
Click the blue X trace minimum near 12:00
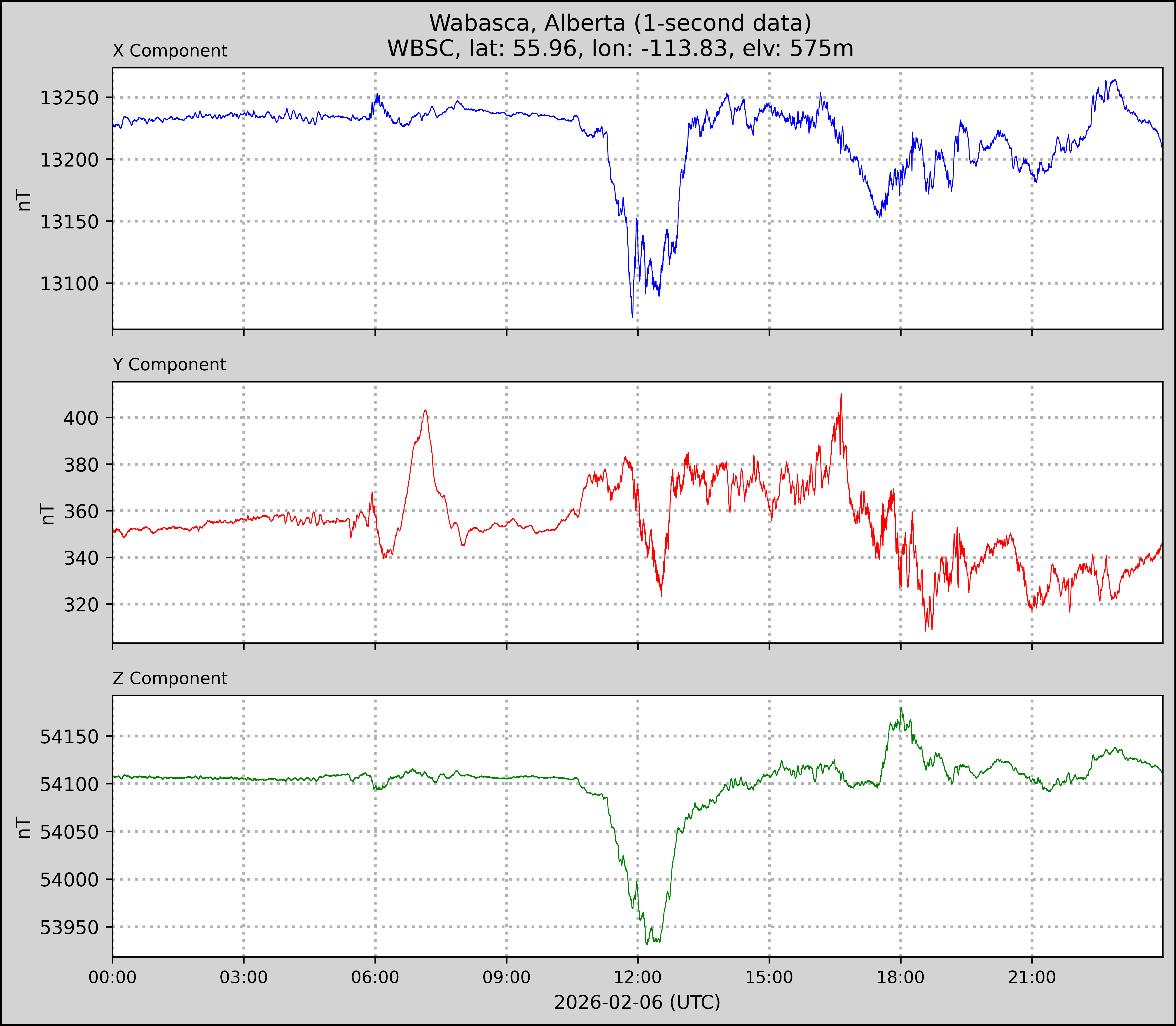tap(632, 316)
